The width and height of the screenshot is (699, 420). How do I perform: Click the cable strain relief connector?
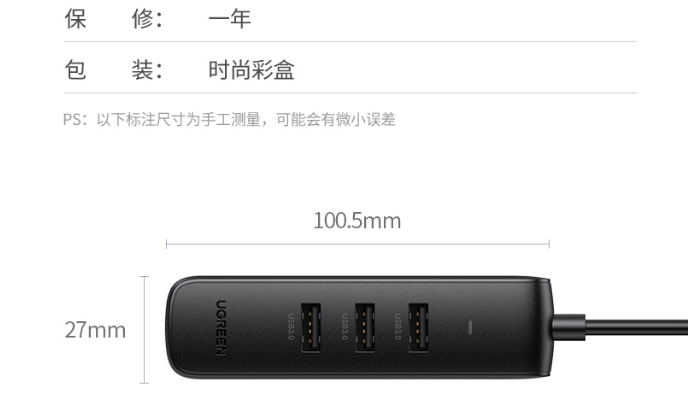(x=569, y=327)
